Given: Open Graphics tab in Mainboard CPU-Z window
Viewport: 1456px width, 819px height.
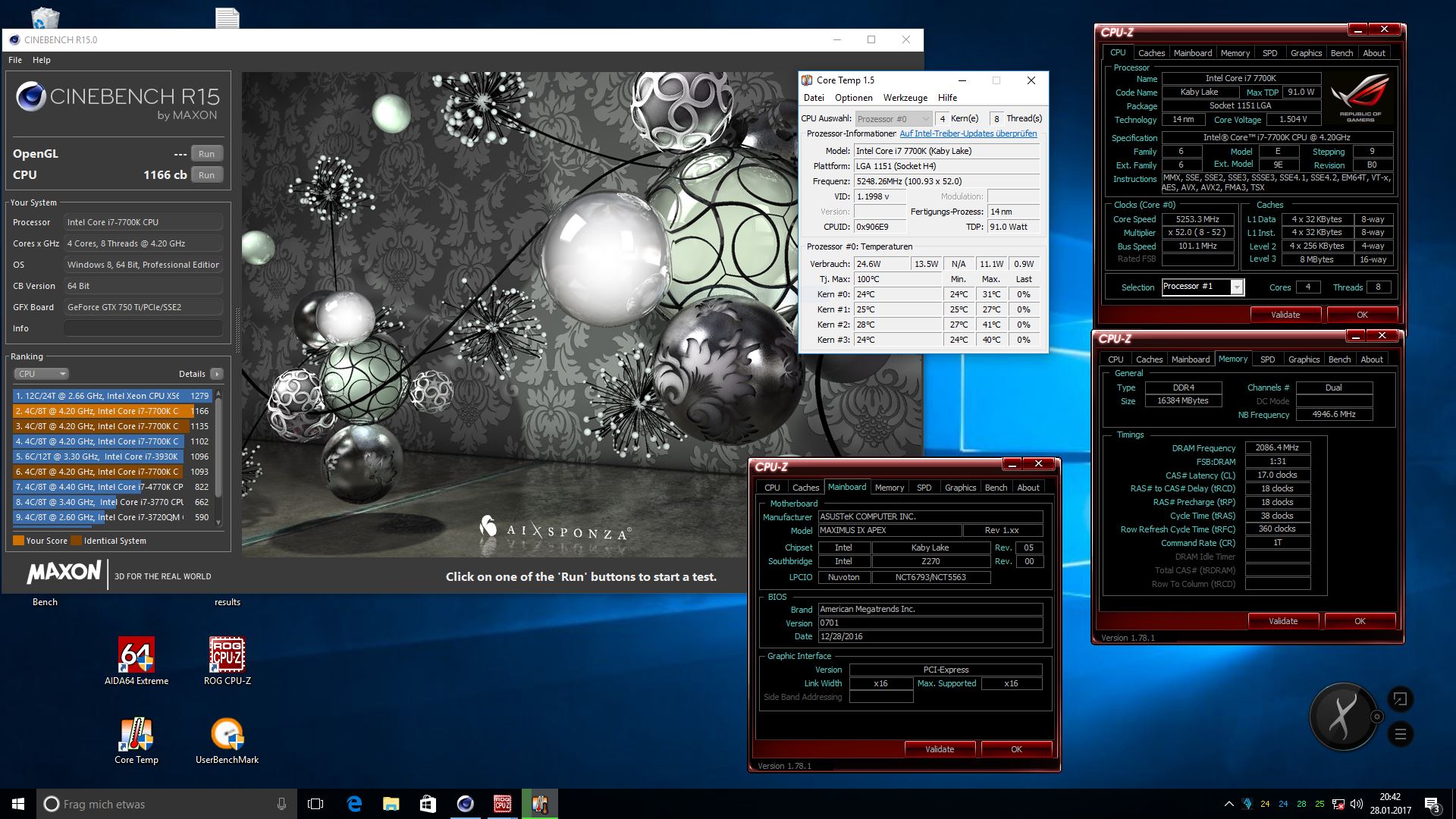Looking at the screenshot, I should (x=960, y=488).
